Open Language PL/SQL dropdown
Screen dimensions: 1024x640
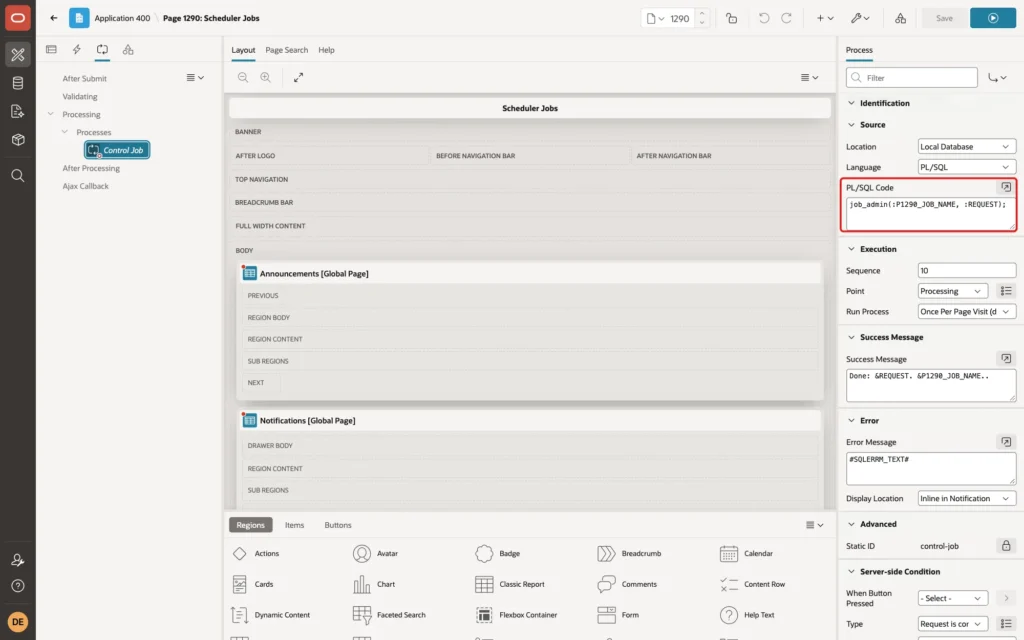coord(967,167)
